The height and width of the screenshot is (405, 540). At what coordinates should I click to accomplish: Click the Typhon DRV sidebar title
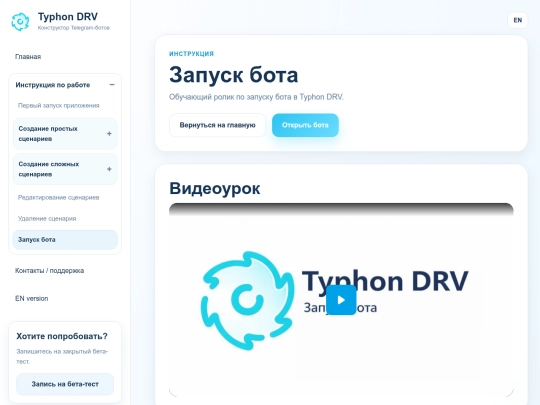(x=68, y=17)
